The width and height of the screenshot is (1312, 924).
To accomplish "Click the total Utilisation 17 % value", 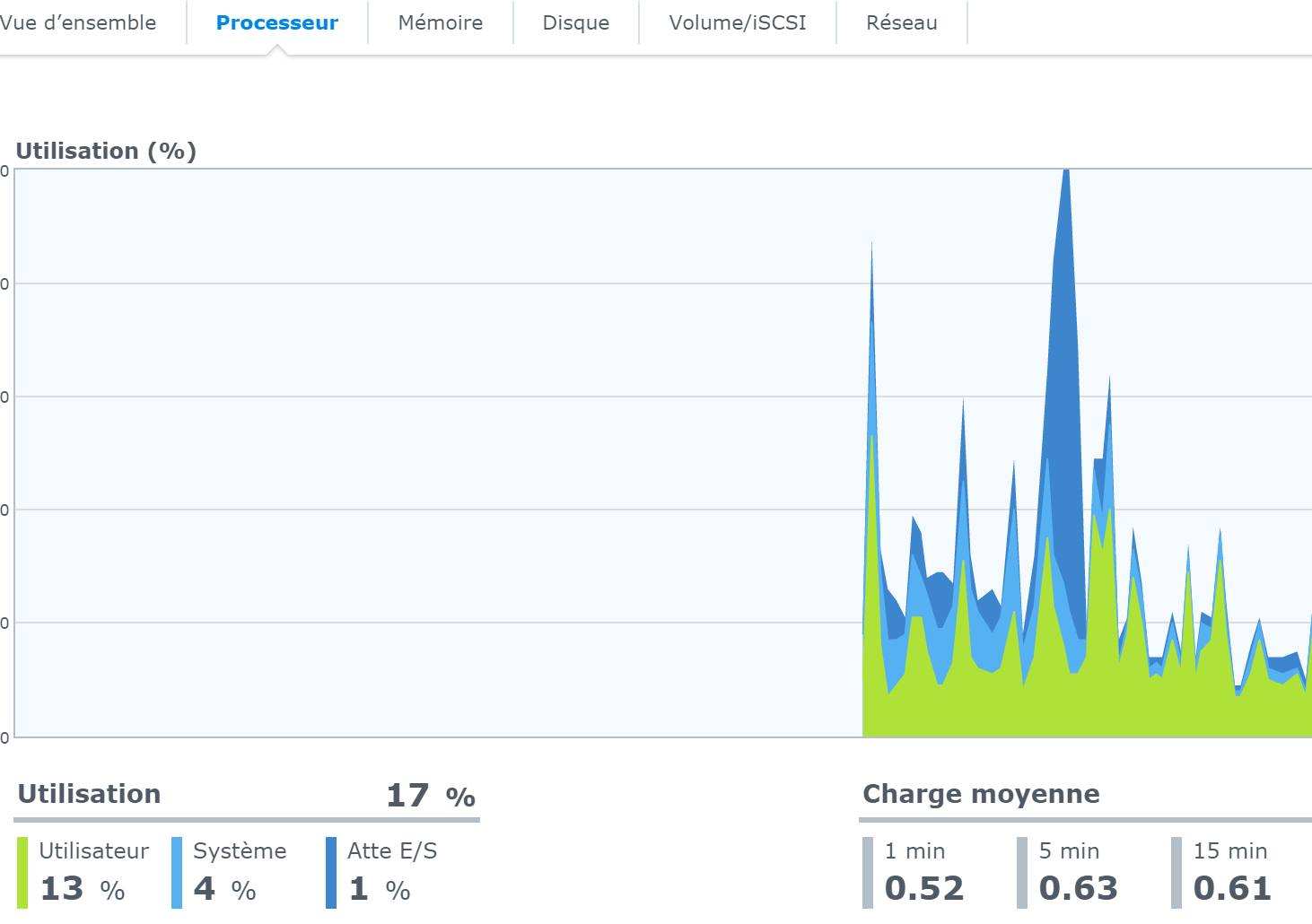I will [431, 796].
